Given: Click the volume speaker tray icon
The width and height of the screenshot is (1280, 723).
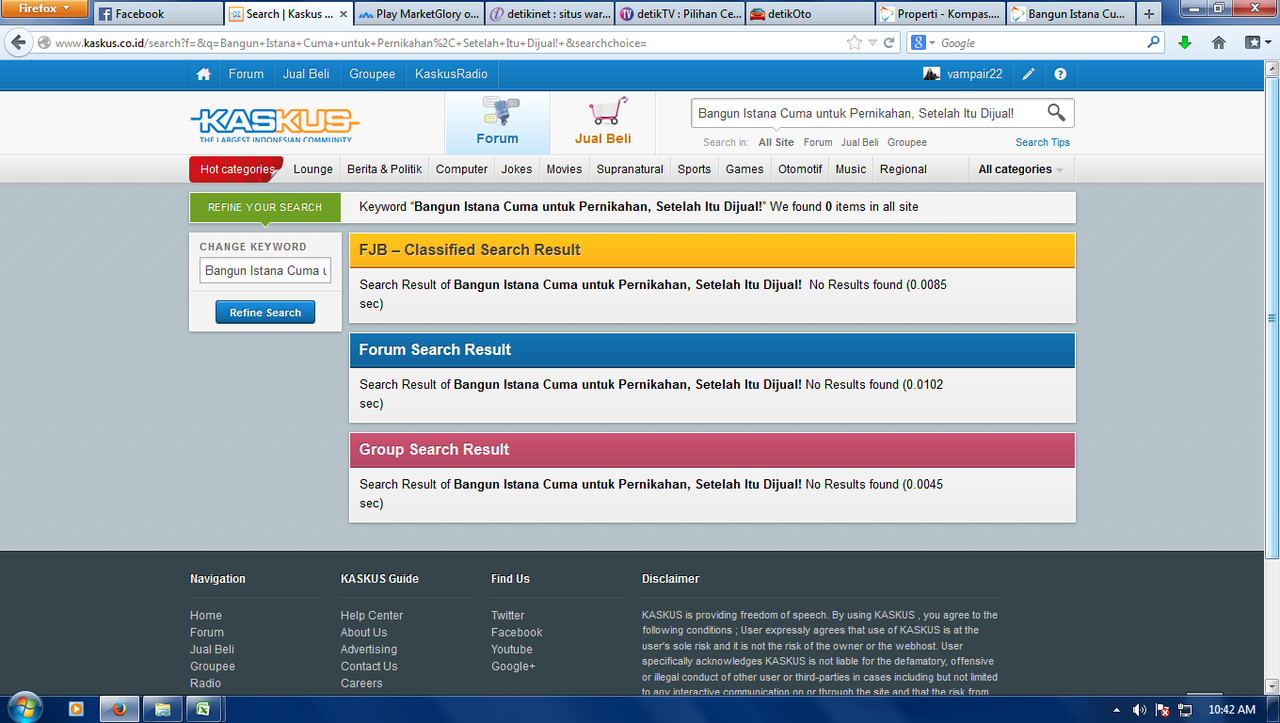Looking at the screenshot, I should pyautogui.click(x=1139, y=710).
